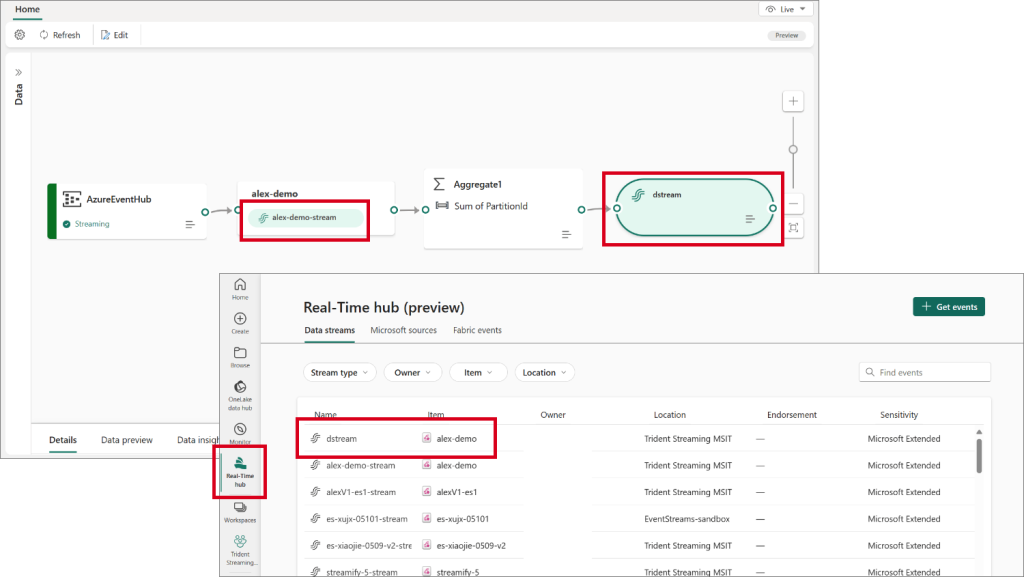Click stream icon beside alexV1-es1-stream row

pos(315,492)
